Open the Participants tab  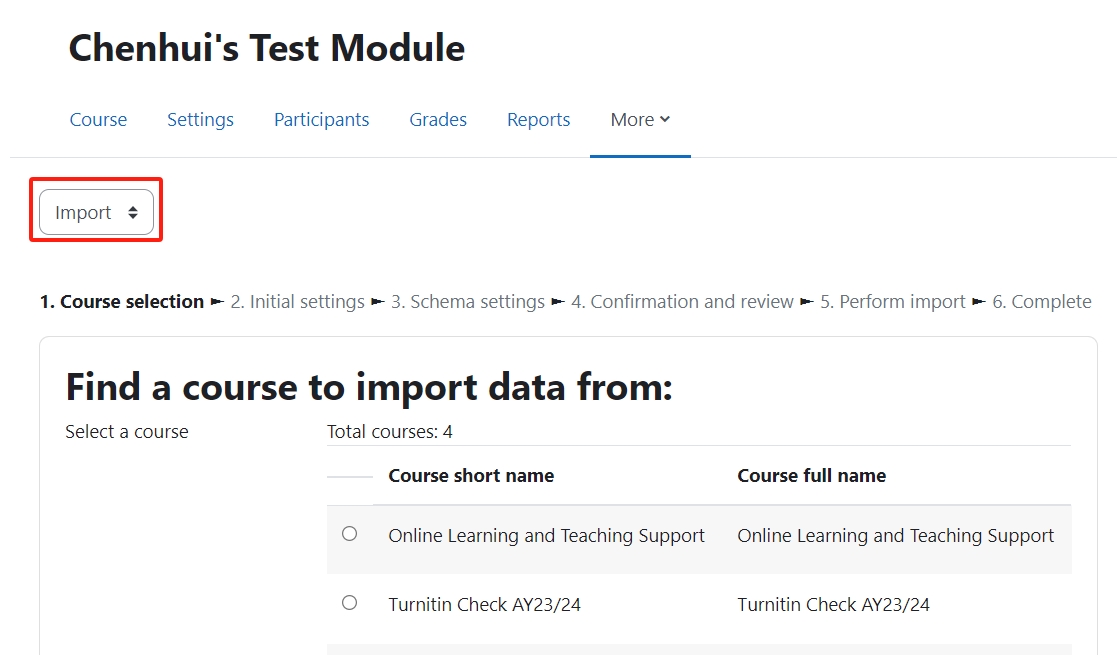[321, 119]
